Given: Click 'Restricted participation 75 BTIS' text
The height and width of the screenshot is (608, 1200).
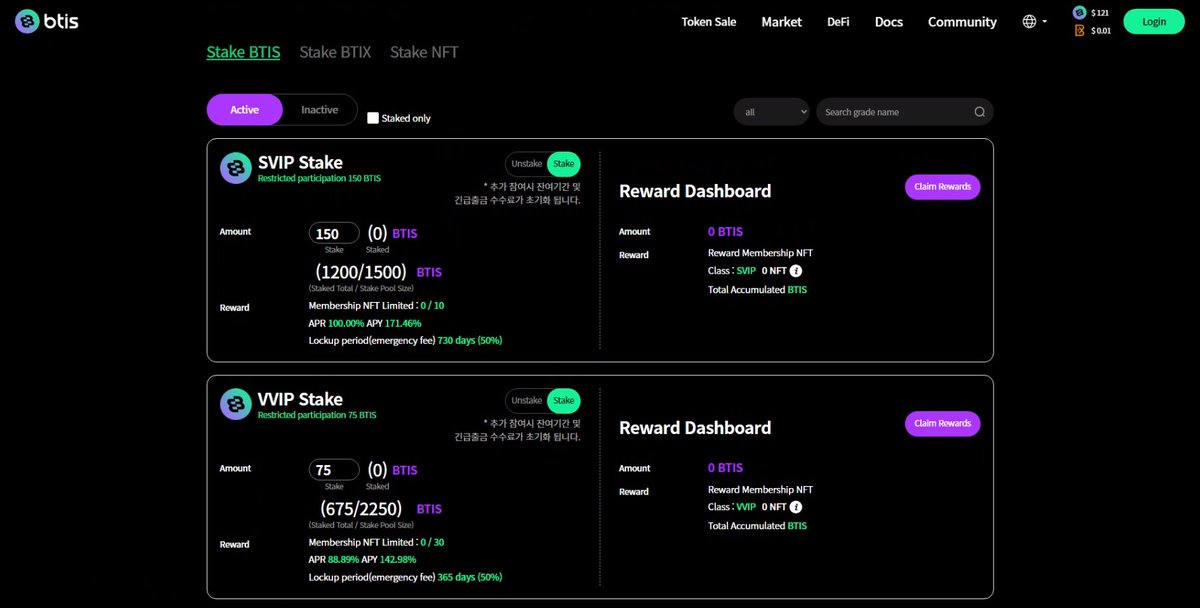Looking at the screenshot, I should pyautogui.click(x=317, y=414).
